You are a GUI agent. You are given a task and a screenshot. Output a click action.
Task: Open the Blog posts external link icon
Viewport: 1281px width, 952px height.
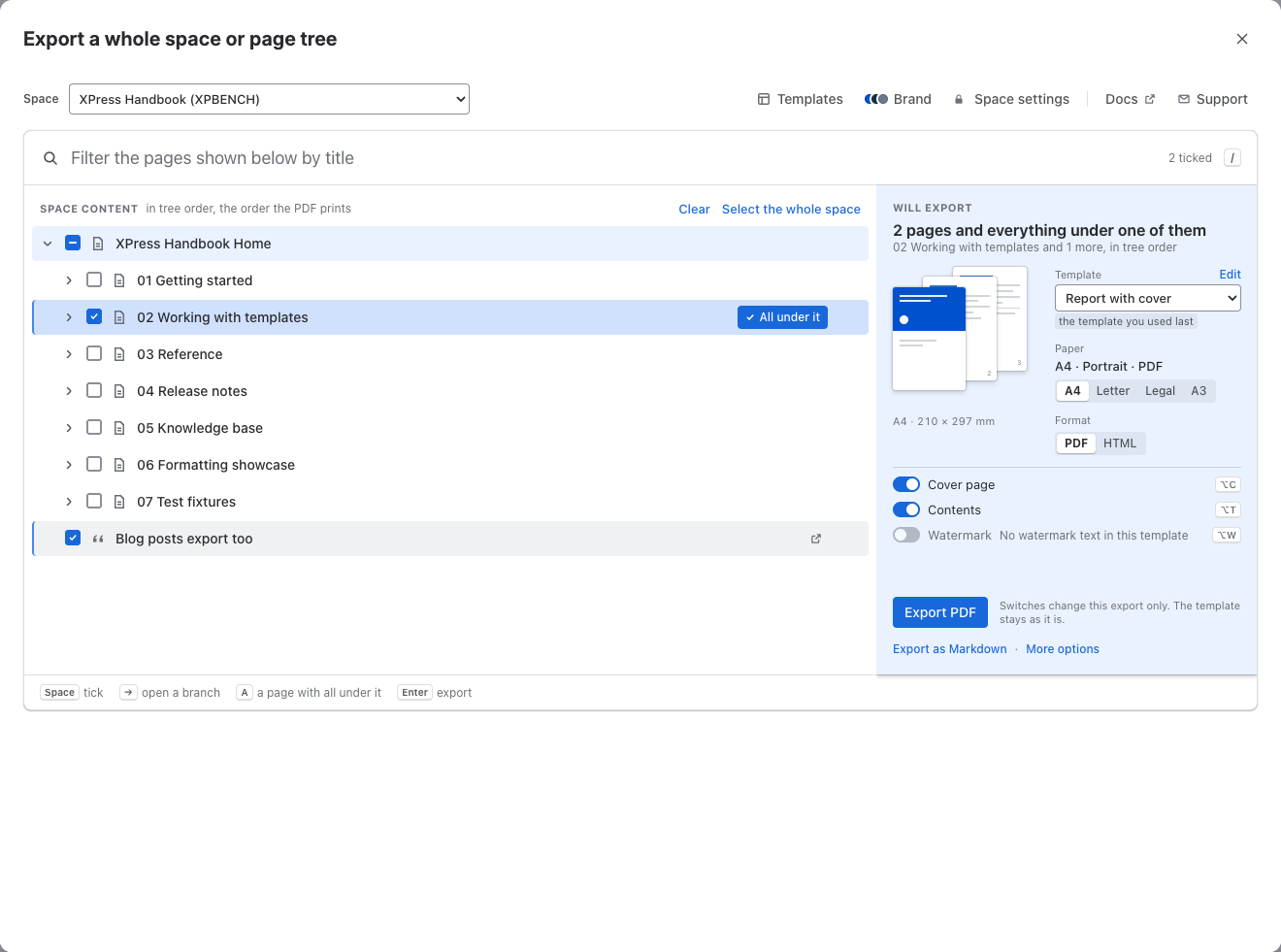(x=816, y=539)
